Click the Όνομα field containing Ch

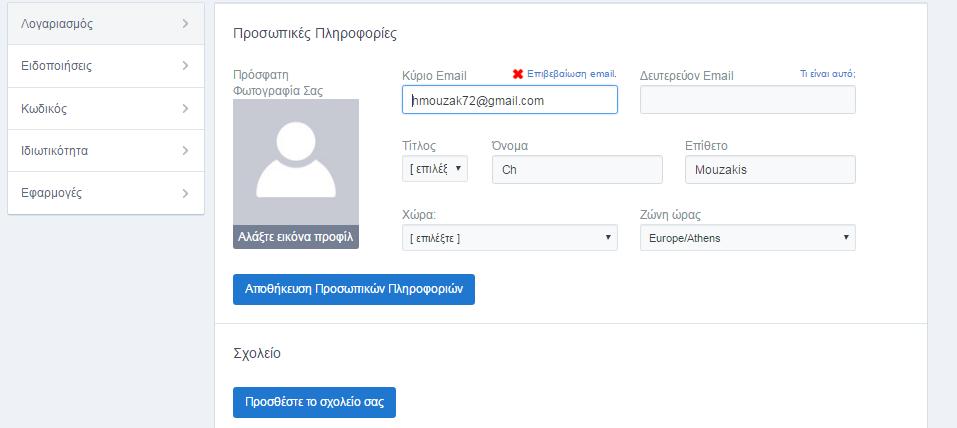[577, 170]
